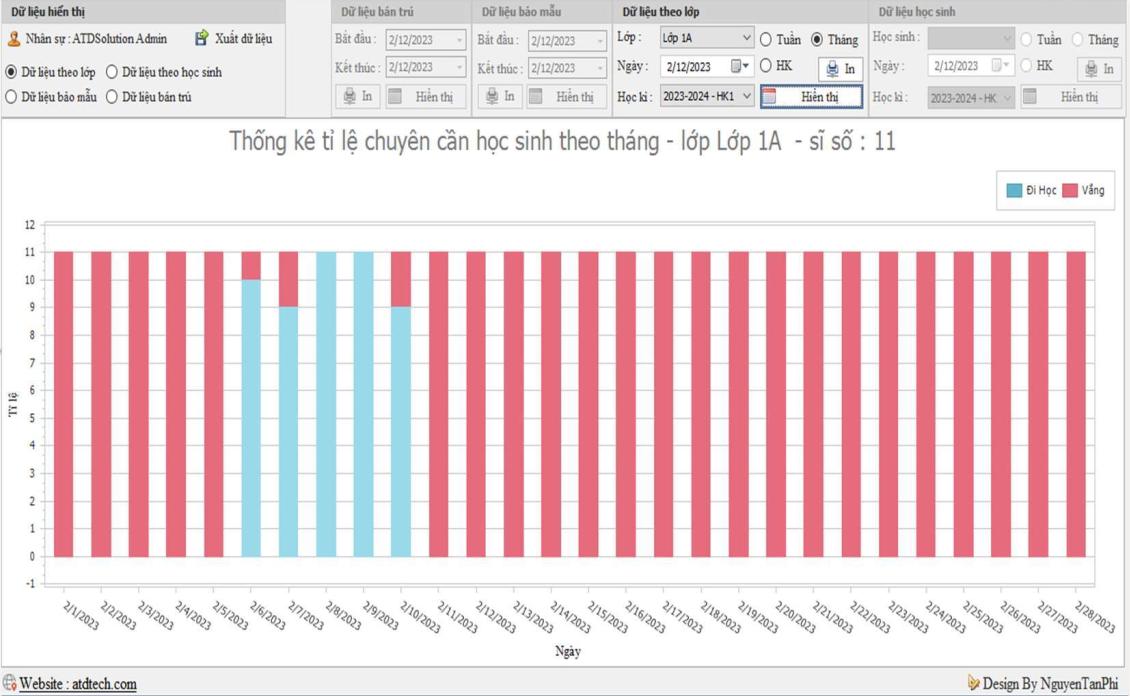Click the export data icon (Xuất dữ liệu)
The height and width of the screenshot is (696, 1130).
click(201, 38)
